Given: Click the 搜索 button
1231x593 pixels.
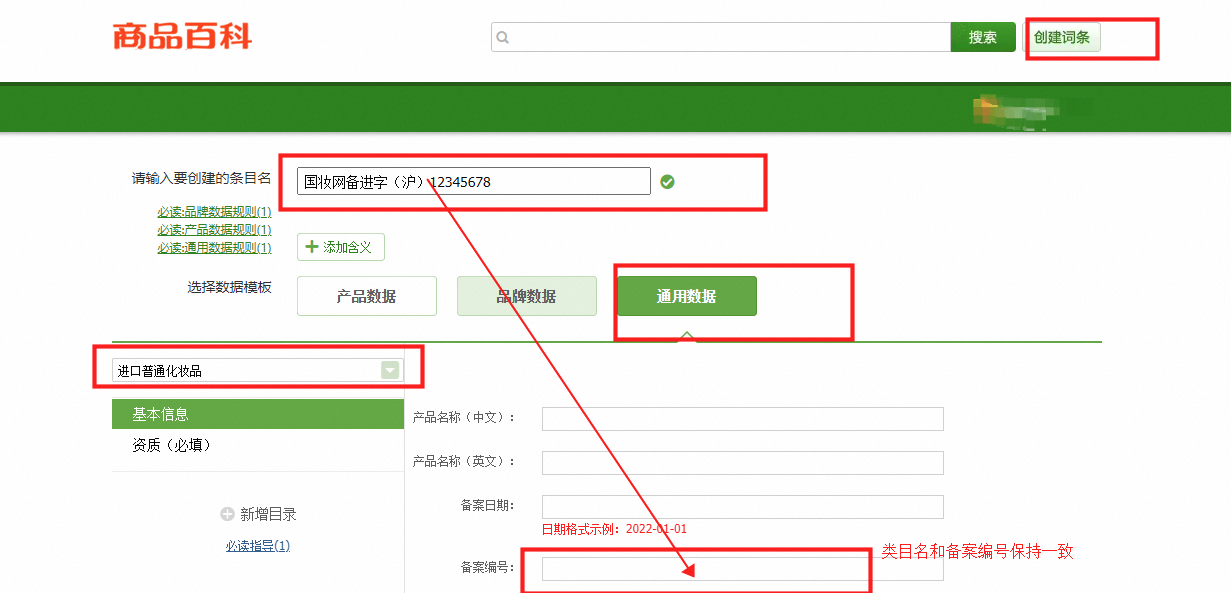Looking at the screenshot, I should 983,37.
